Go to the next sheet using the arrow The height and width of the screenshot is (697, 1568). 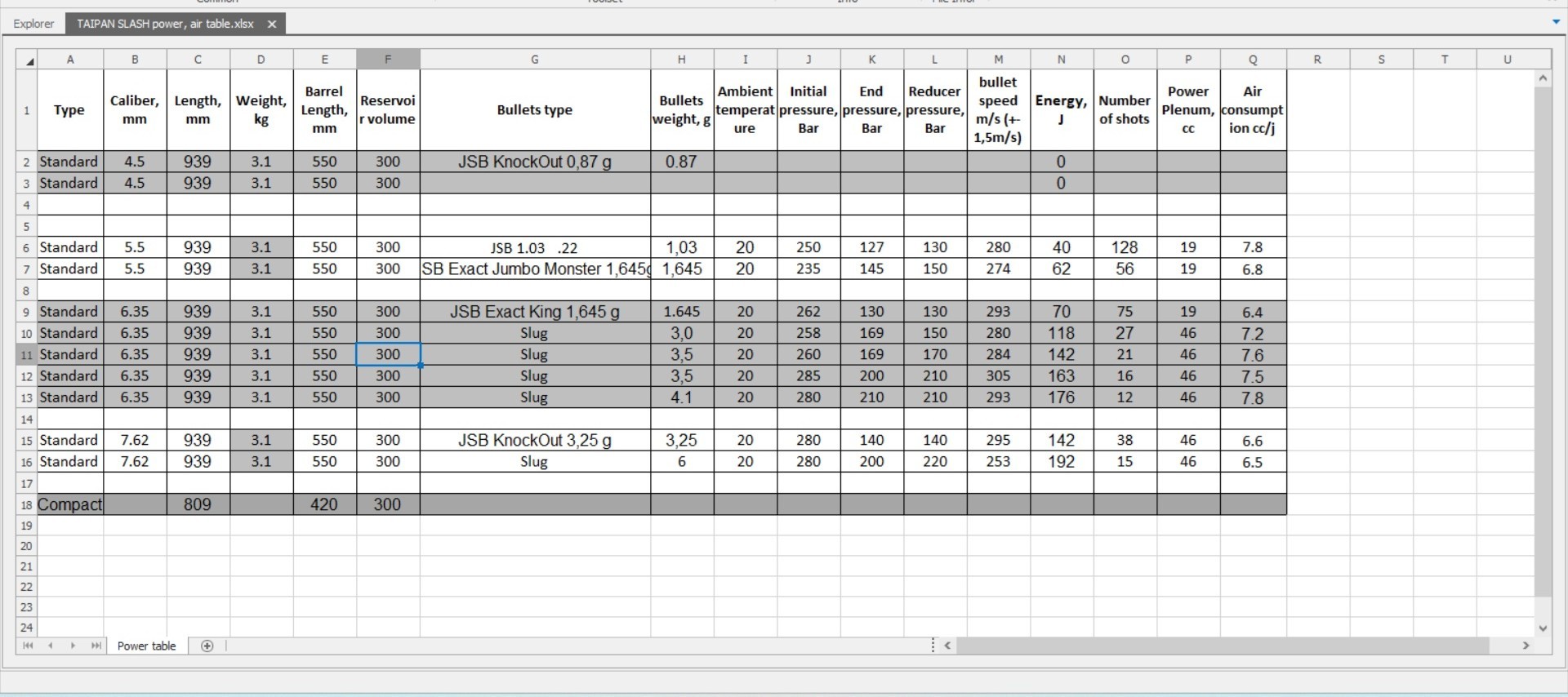(x=73, y=646)
